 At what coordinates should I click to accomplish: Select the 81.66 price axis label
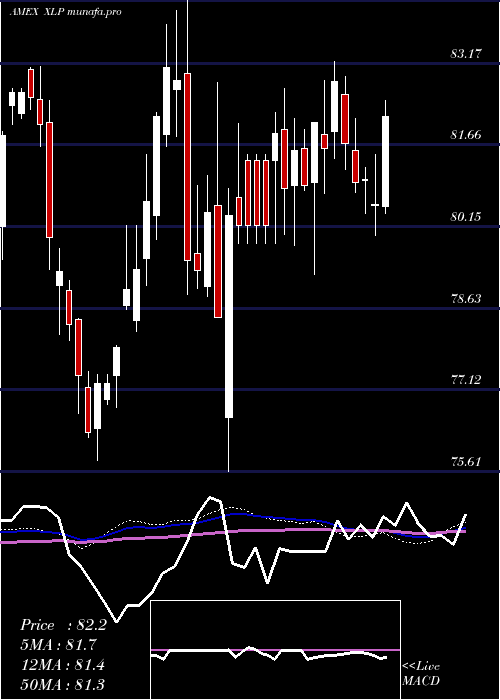tap(466, 135)
